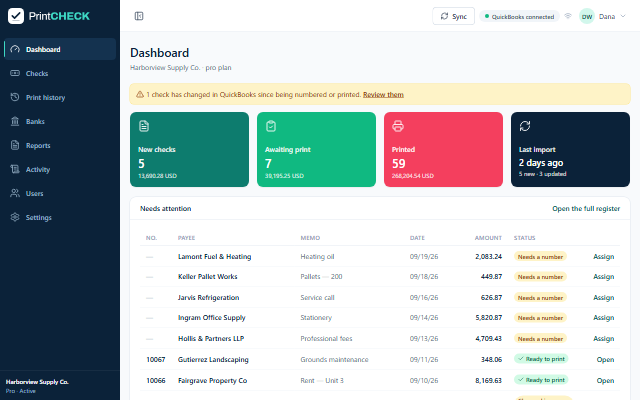The width and height of the screenshot is (640, 400).
Task: Click payee Jarvis Refrigeration
Action: click(209, 298)
